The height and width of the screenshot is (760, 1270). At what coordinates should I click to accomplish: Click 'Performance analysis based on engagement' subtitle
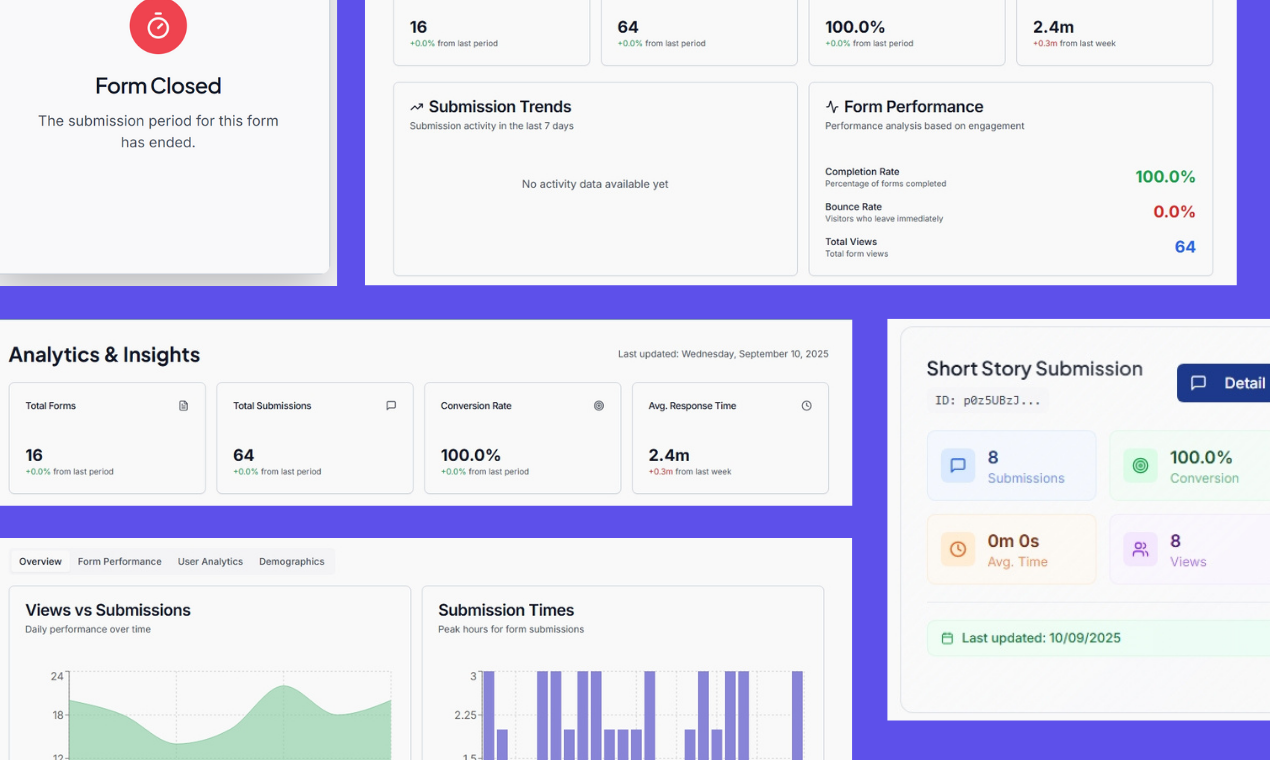pos(925,126)
